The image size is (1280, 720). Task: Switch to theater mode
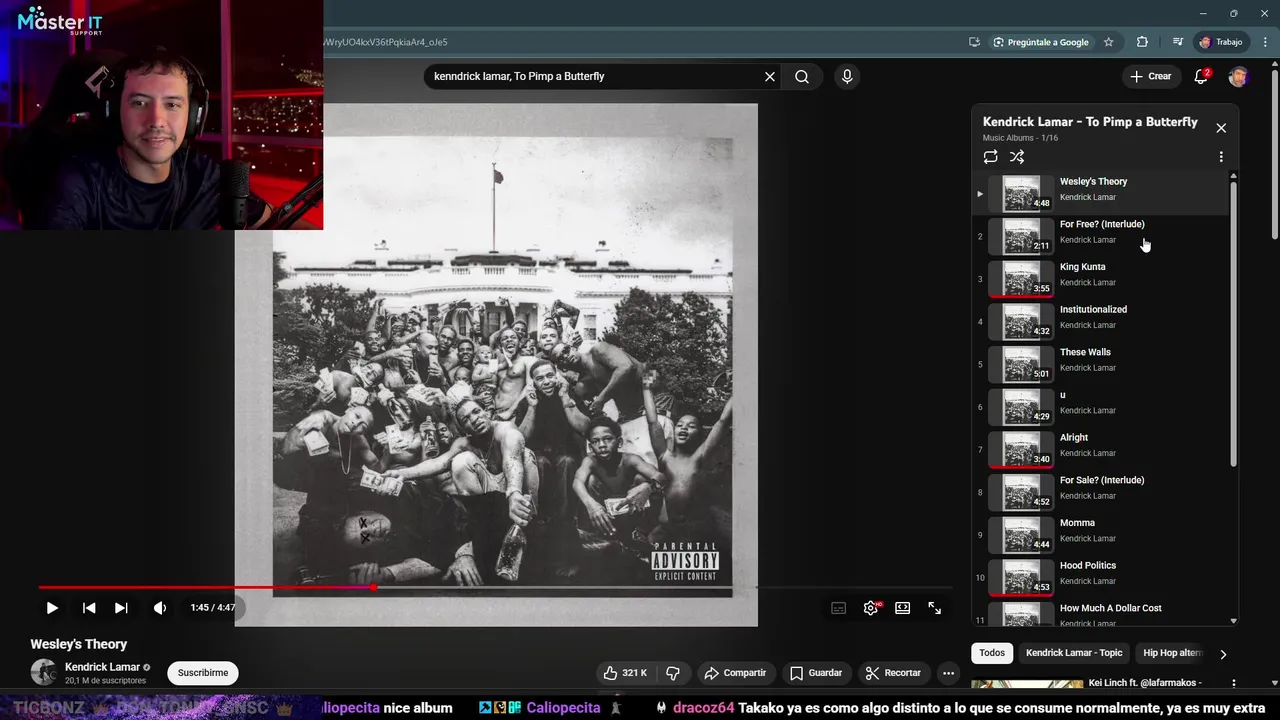coord(903,608)
